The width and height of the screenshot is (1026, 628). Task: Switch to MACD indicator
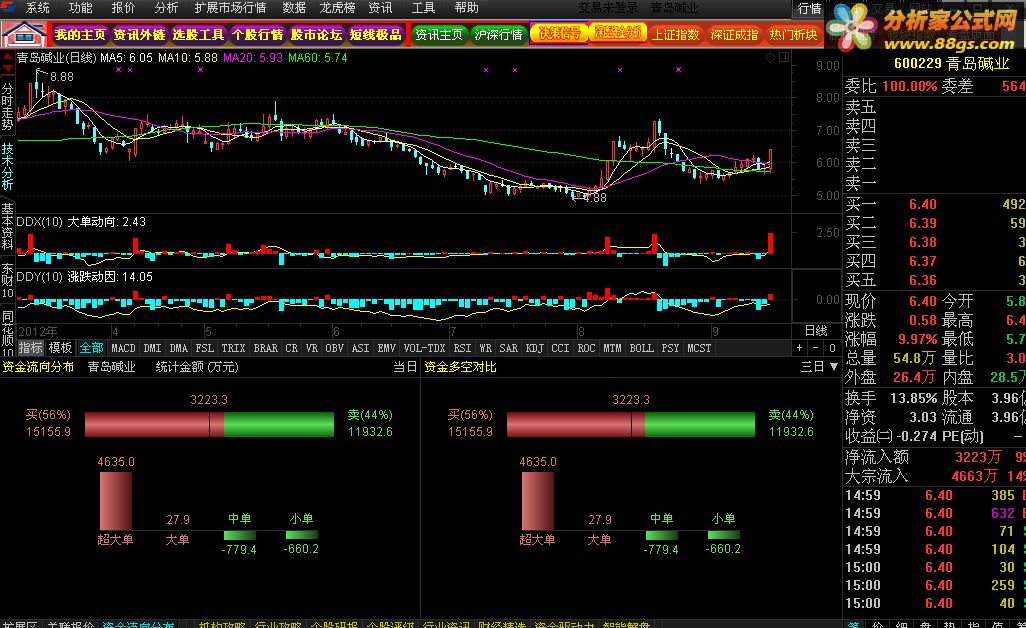point(123,348)
